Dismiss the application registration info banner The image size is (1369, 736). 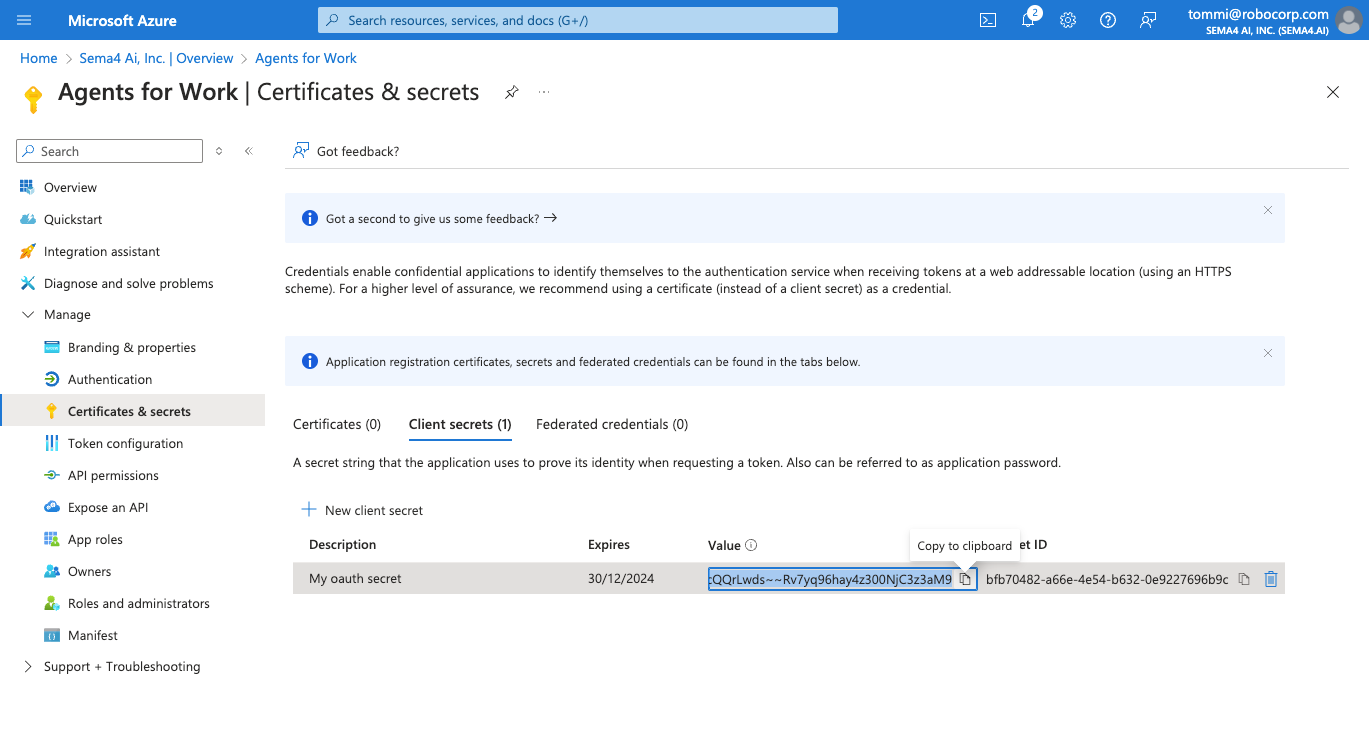click(x=1268, y=353)
